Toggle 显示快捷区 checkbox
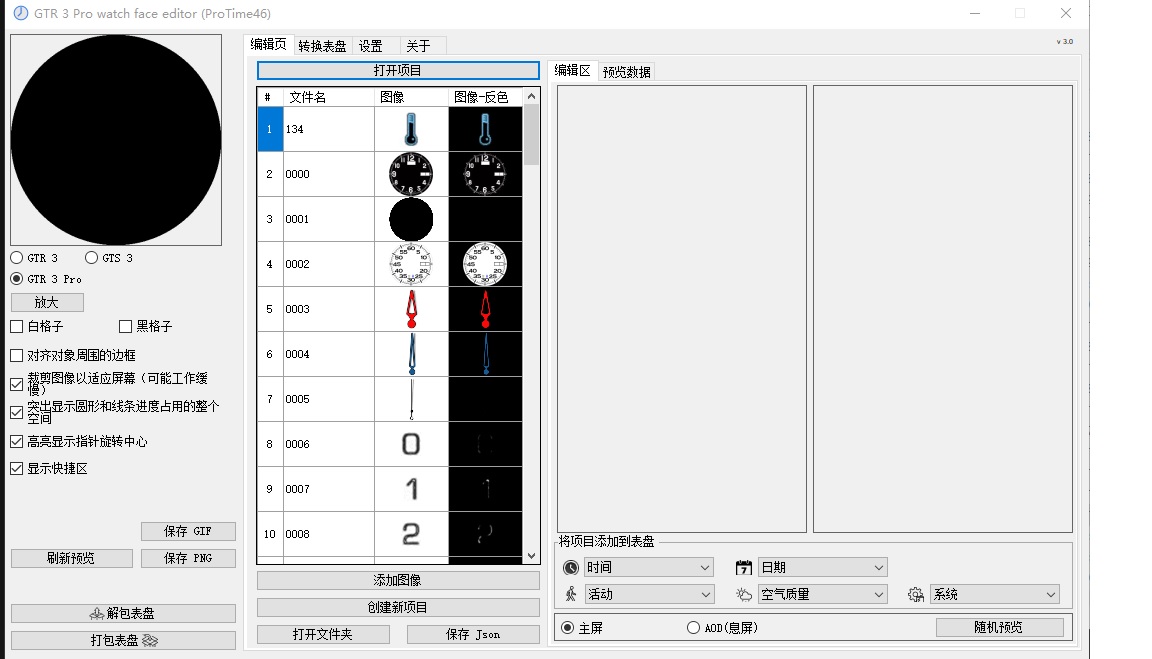Viewport: 1152px width, 659px height. click(x=17, y=469)
